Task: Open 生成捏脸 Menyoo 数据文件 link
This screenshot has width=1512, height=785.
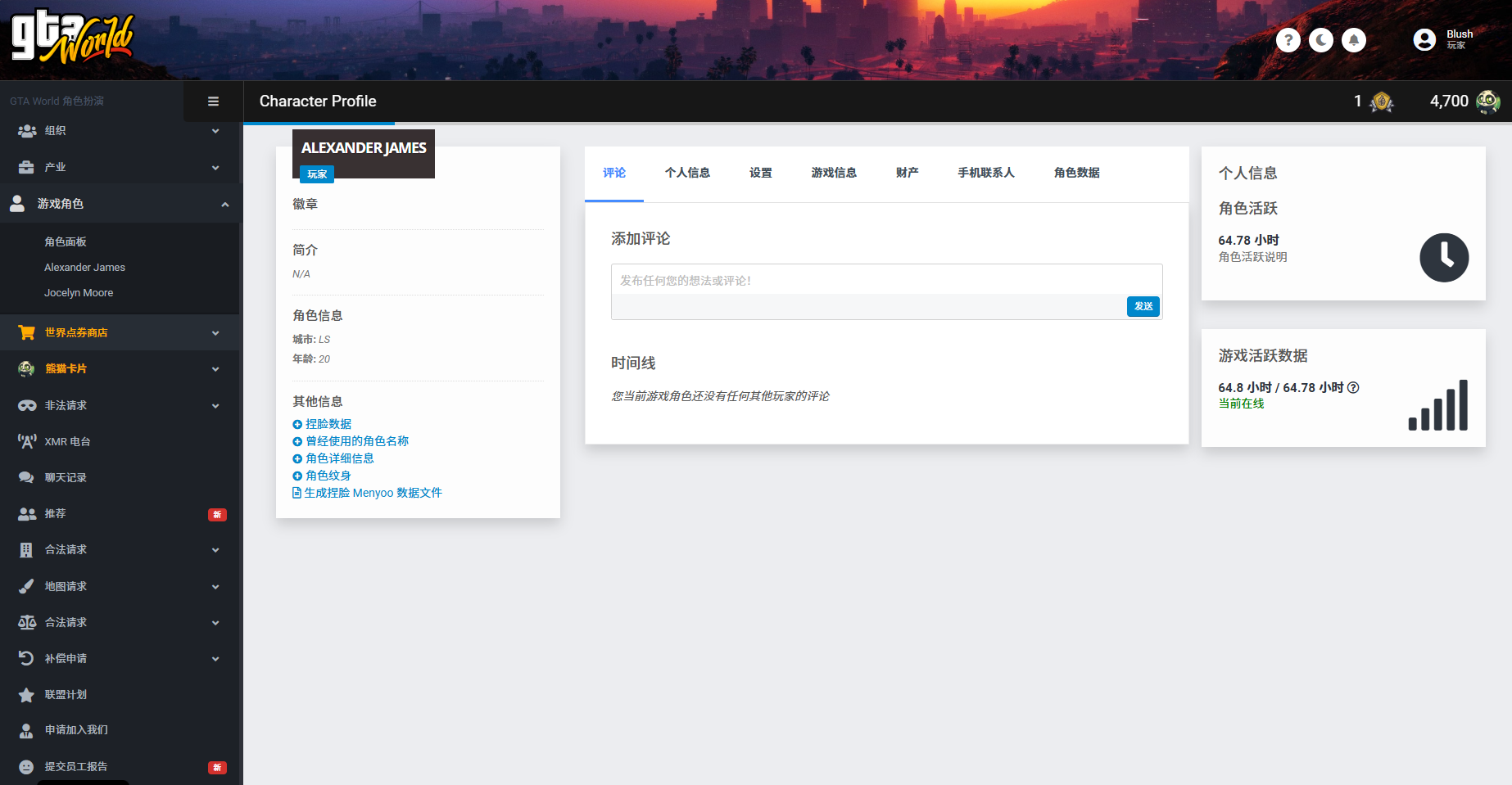Action: [367, 493]
